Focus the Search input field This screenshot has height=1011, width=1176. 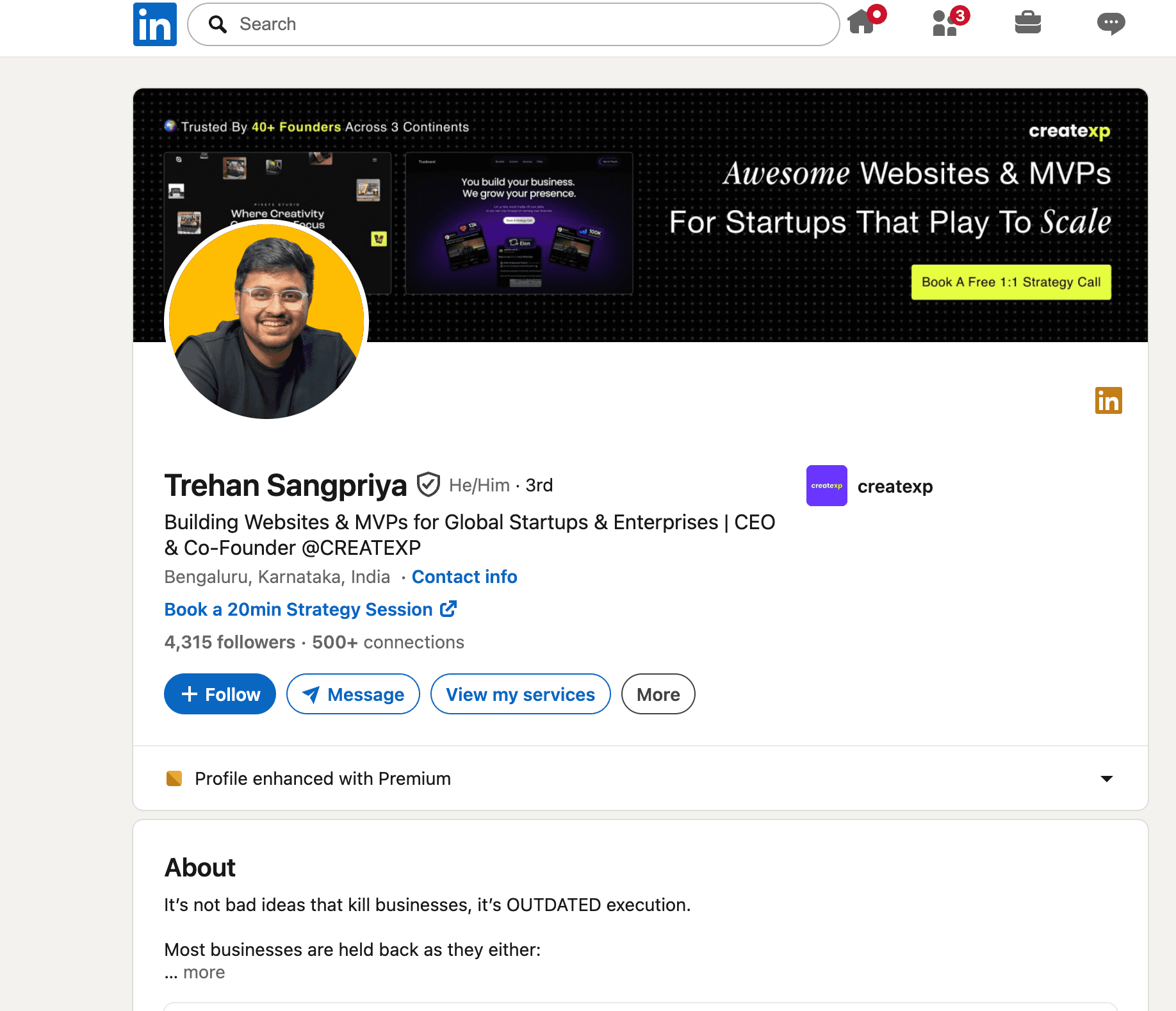point(513,24)
